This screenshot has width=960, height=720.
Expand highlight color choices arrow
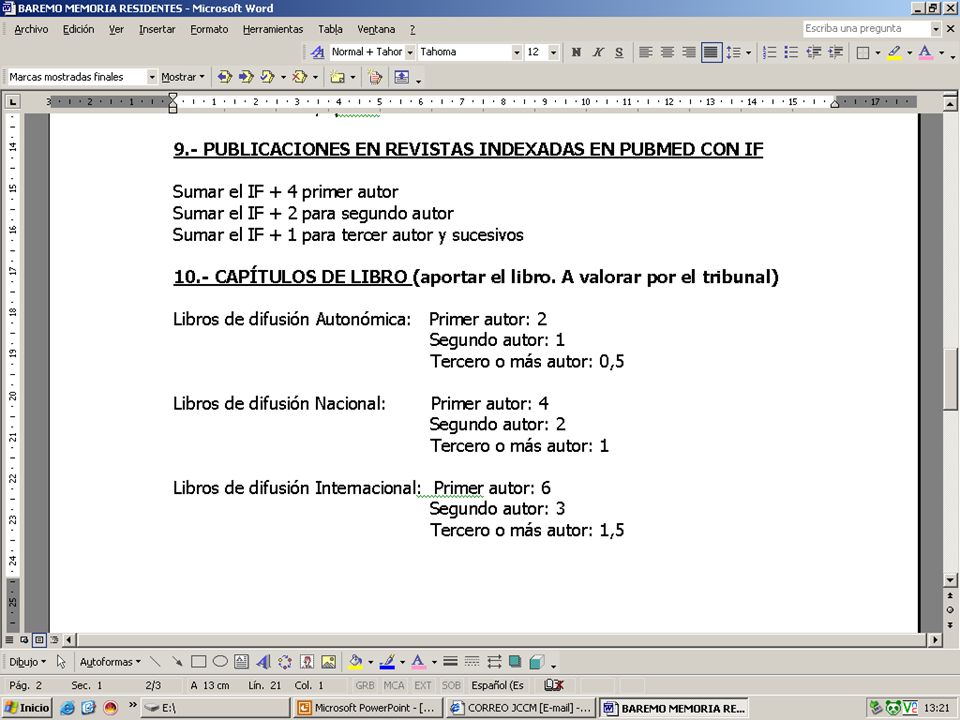[x=909, y=53]
